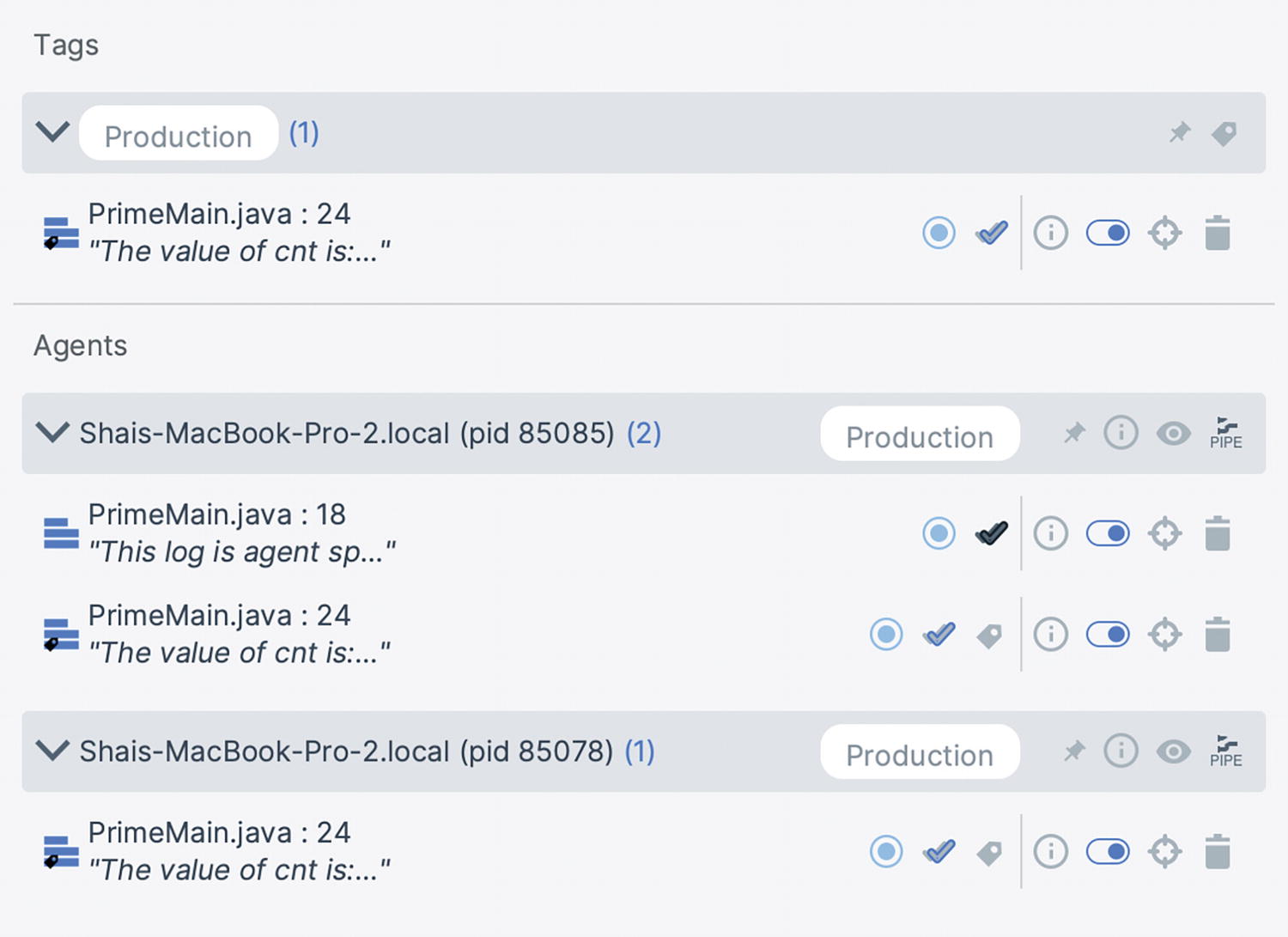
Task: Collapse the Production tag group
Action: 52,133
